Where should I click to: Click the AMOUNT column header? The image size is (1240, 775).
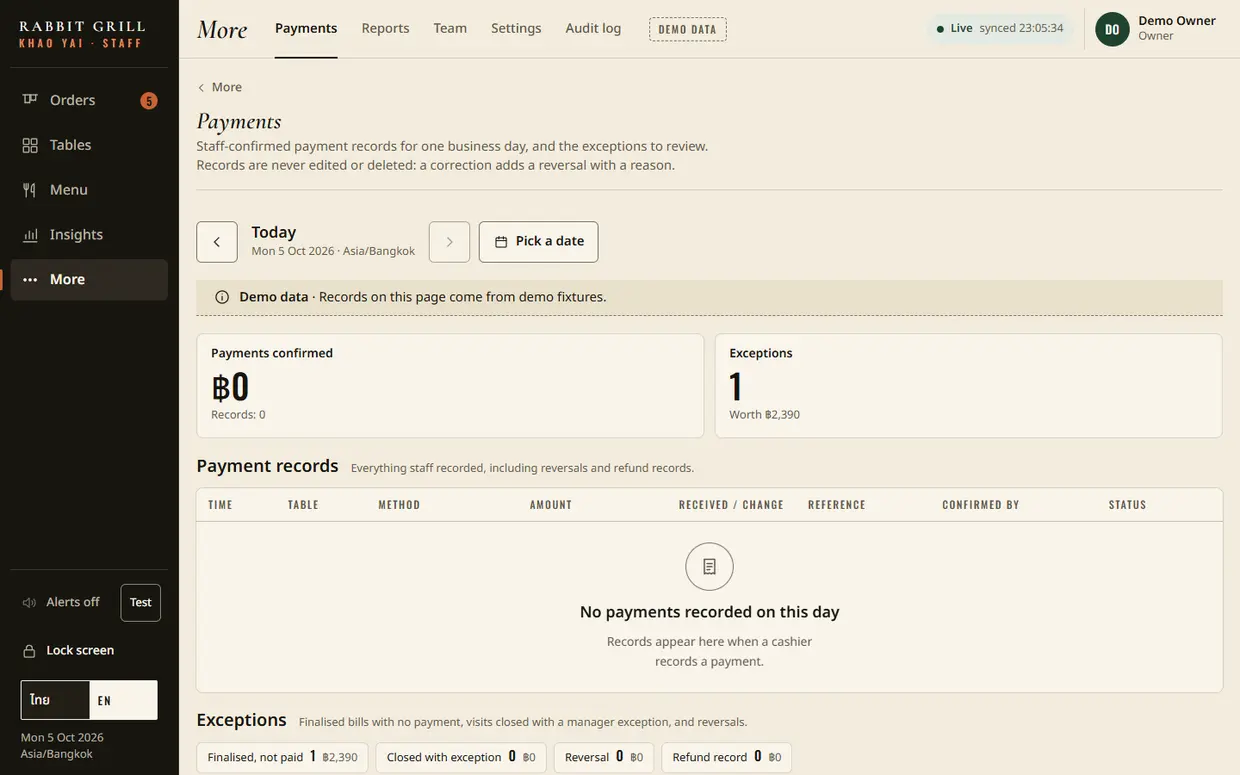pos(551,505)
